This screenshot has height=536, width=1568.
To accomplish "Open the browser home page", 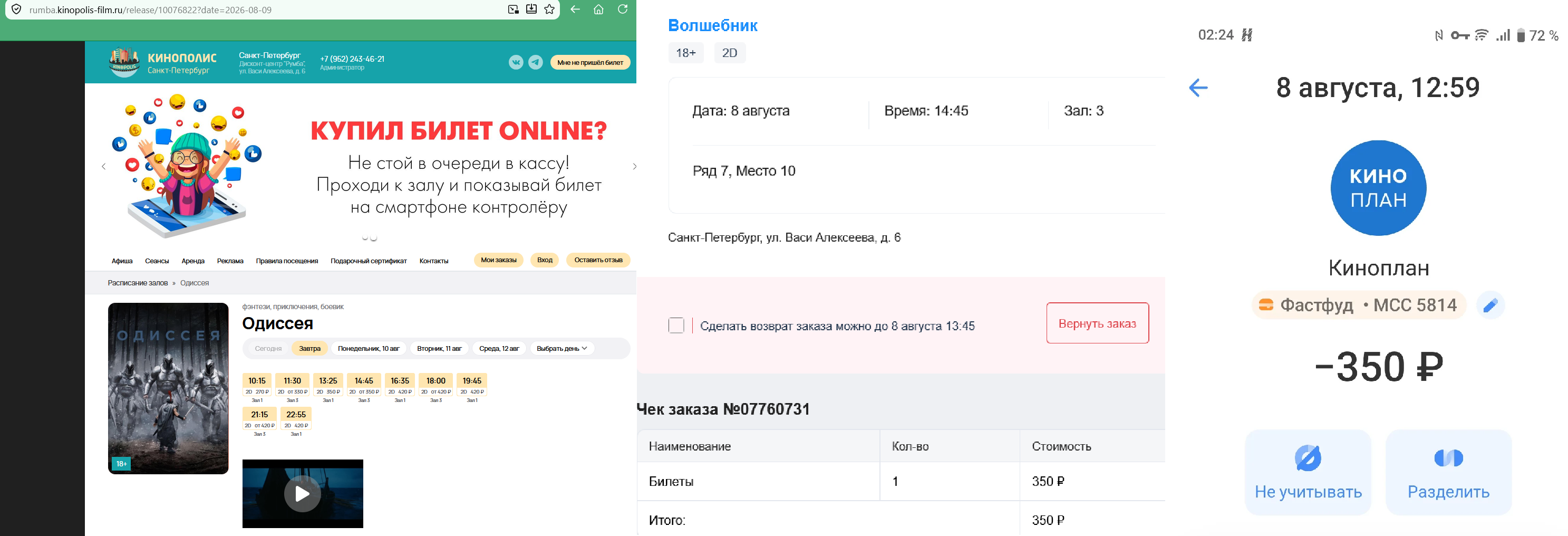I will (x=599, y=9).
